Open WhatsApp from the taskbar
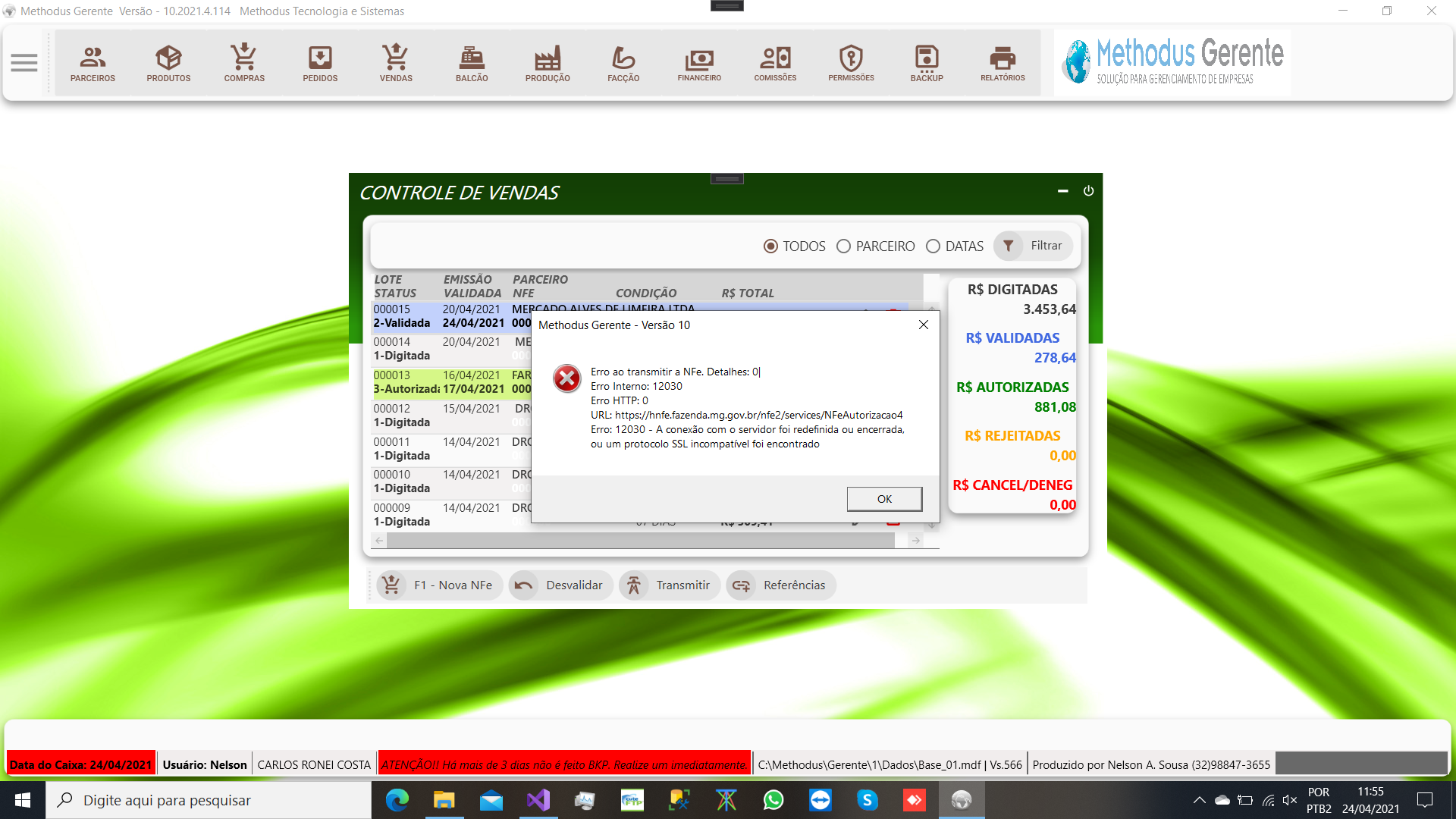 click(x=773, y=800)
